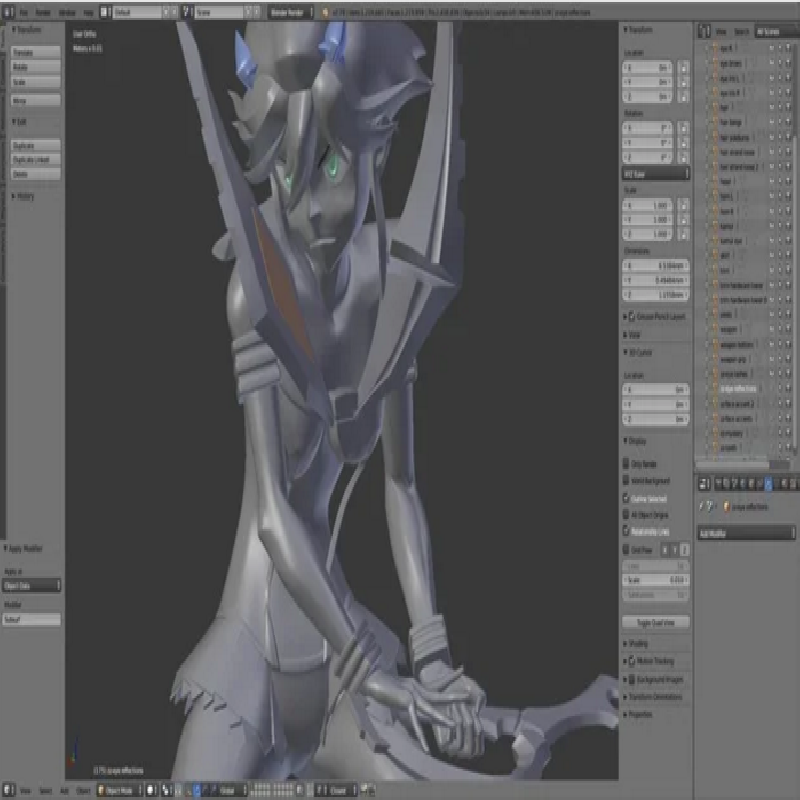Enable the Only Render checkbox

626,463
